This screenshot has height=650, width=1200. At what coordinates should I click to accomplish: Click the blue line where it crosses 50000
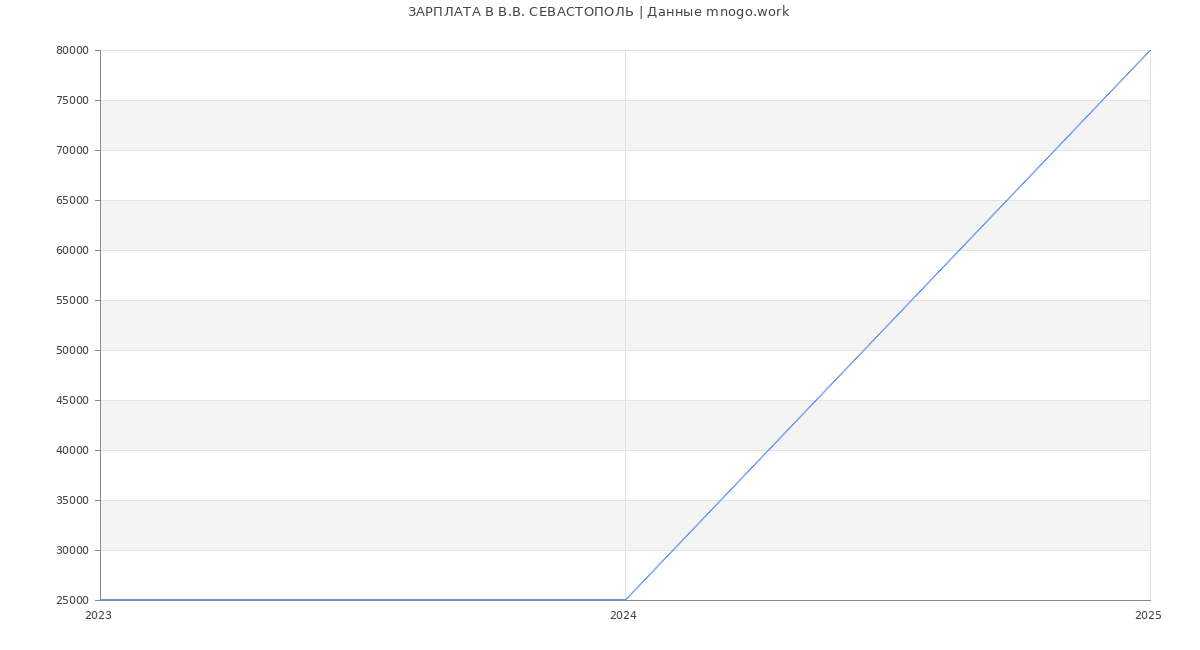pos(864,350)
